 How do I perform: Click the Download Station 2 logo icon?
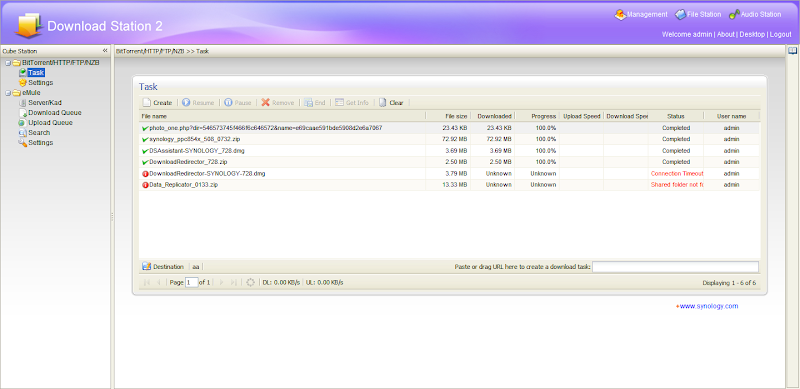tap(28, 25)
